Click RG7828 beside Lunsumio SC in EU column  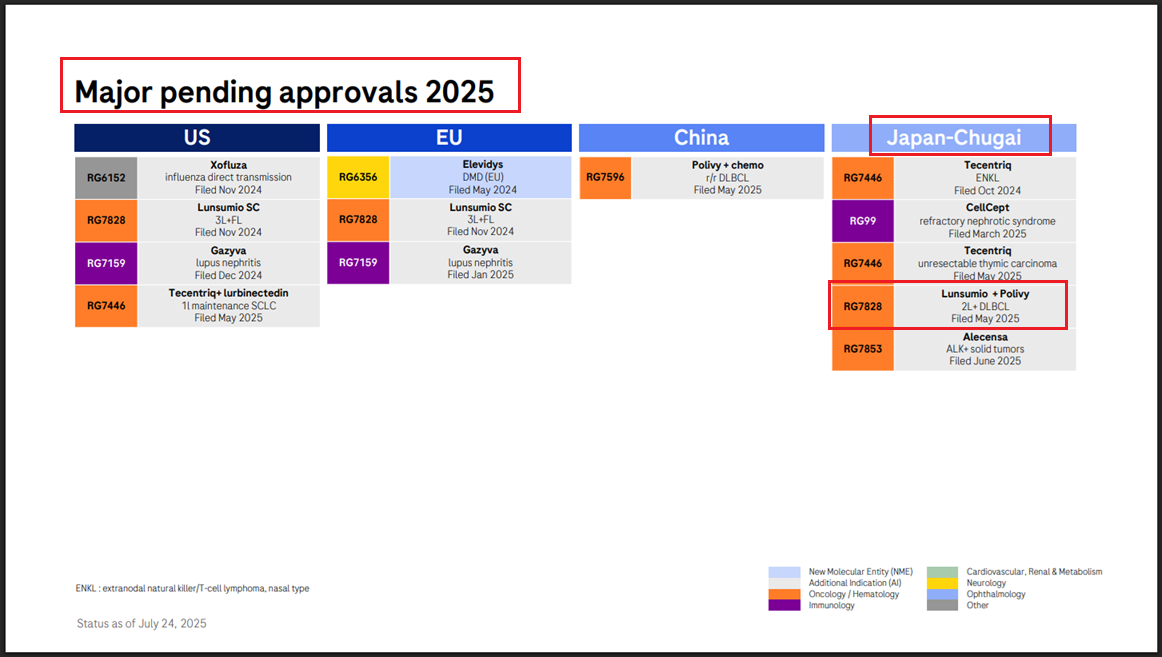tap(358, 219)
